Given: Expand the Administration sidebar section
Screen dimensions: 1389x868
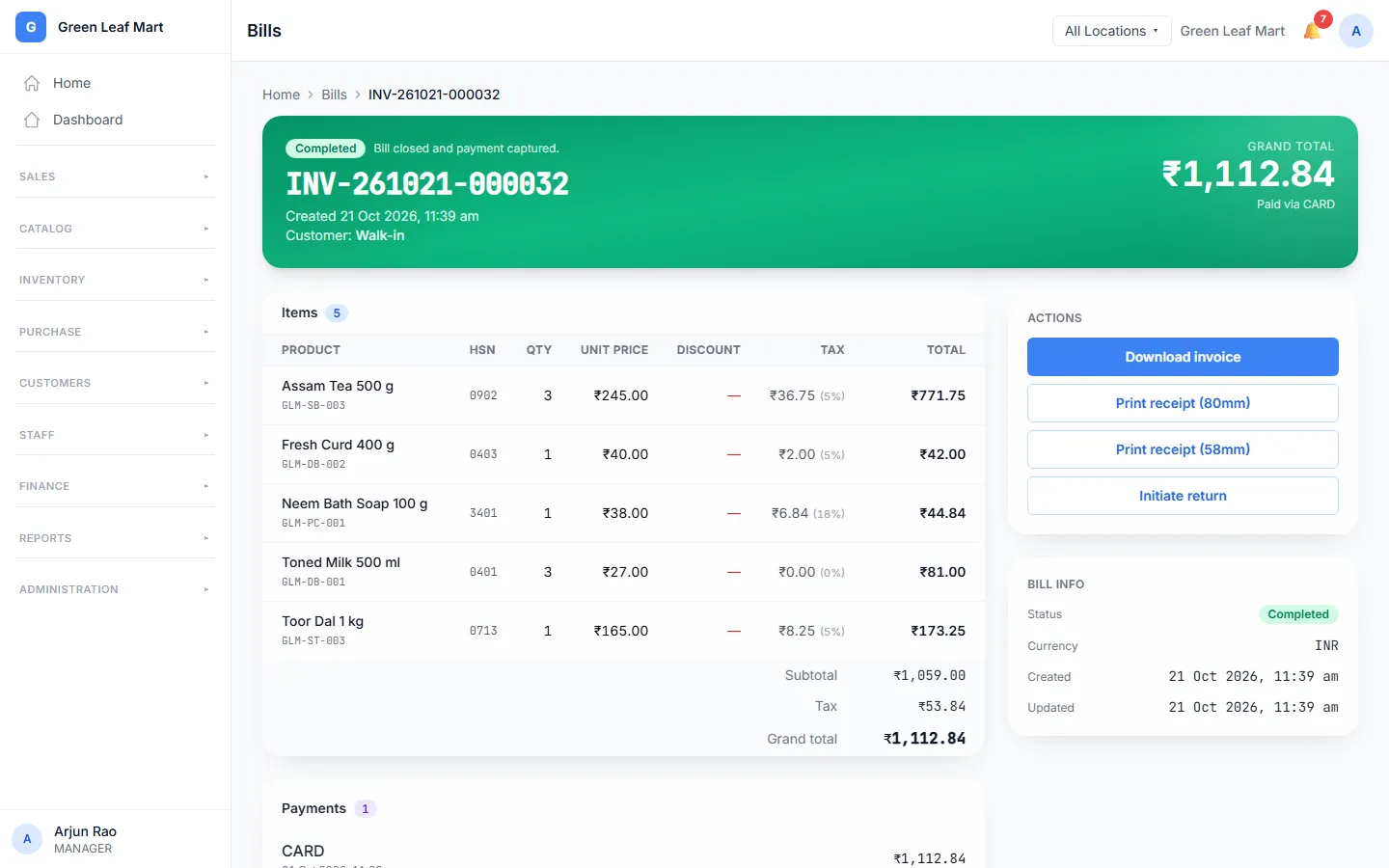Looking at the screenshot, I should point(115,589).
